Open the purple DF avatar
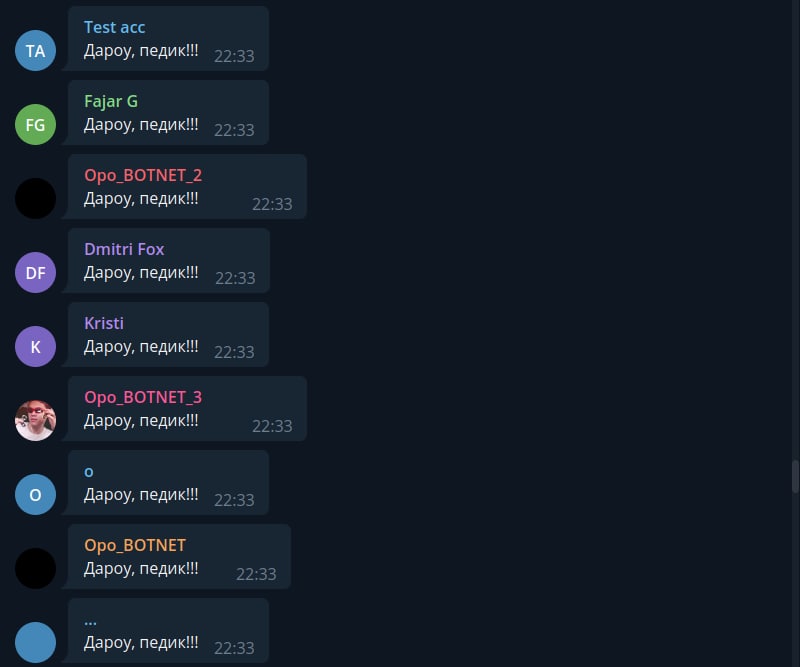The width and height of the screenshot is (800, 667). pyautogui.click(x=35, y=273)
